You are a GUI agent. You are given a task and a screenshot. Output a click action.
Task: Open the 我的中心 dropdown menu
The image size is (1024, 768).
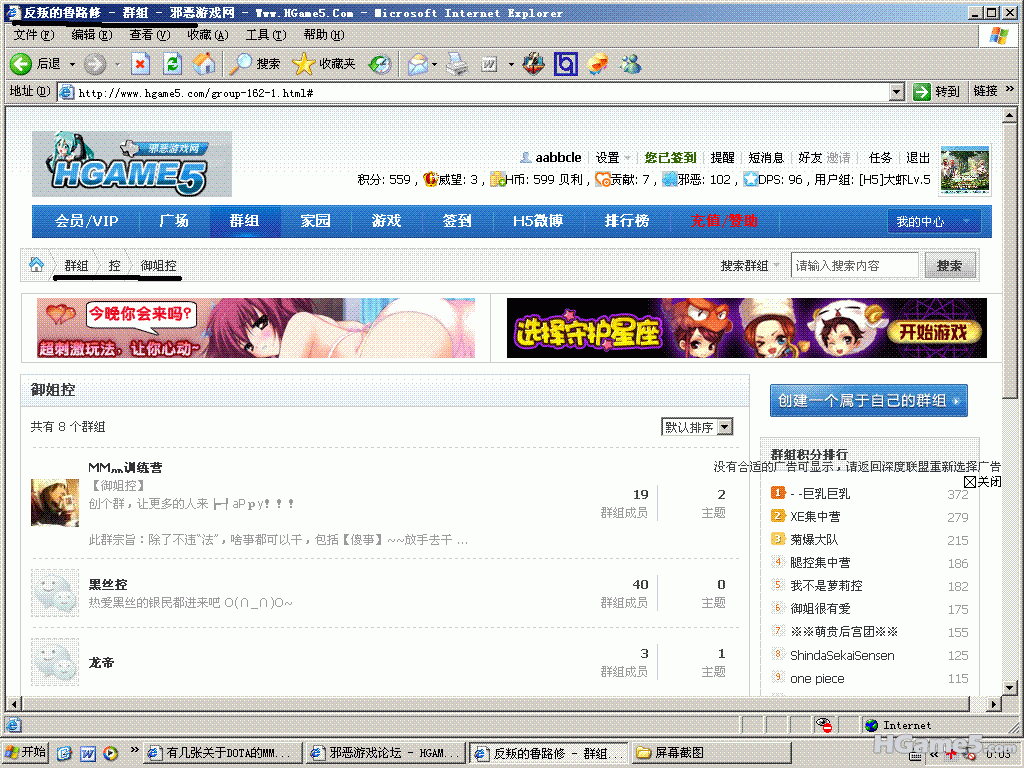point(933,221)
